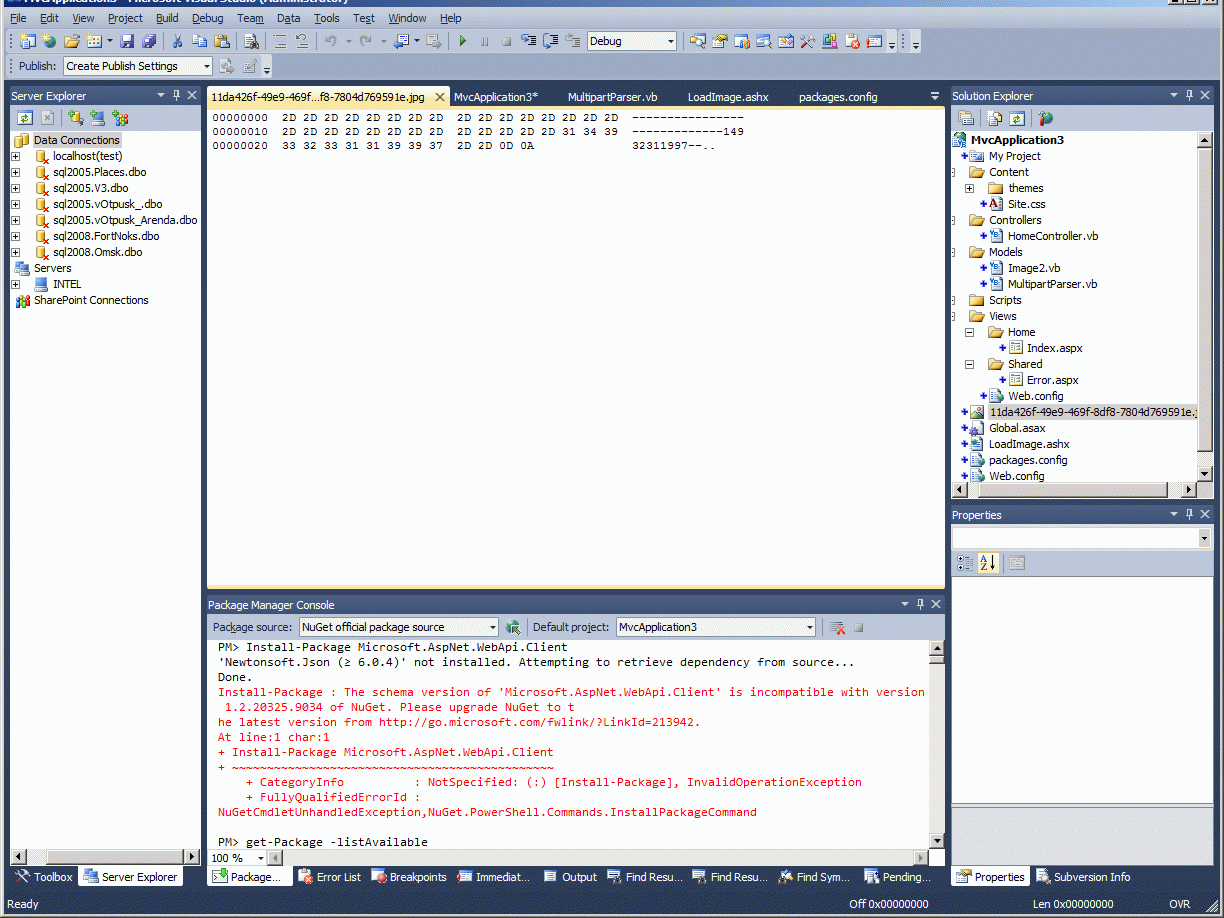The width and height of the screenshot is (1224, 918).
Task: Switch to LoadImage.ashx tab
Action: [728, 97]
